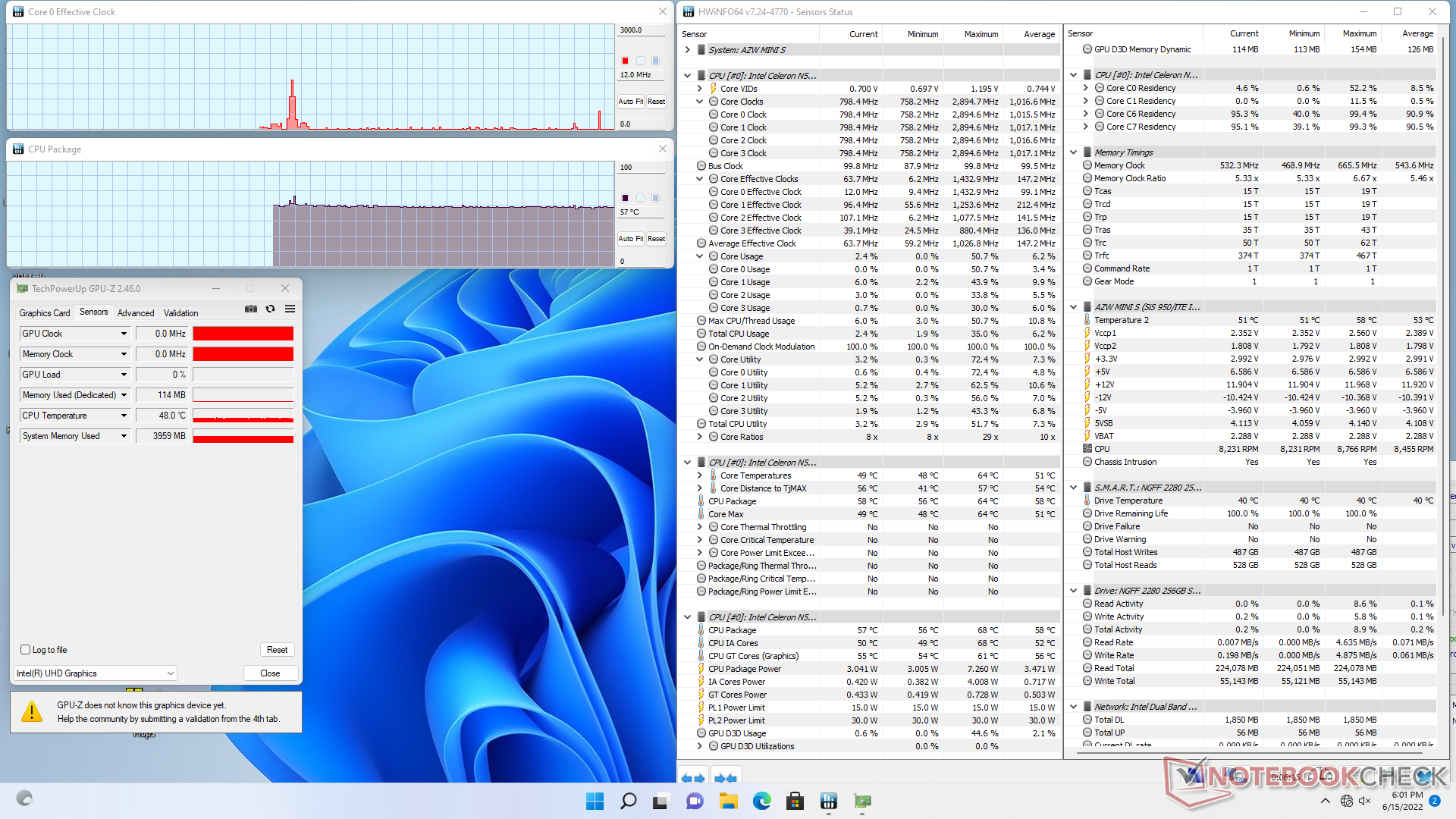Viewport: 1456px width, 819px height.
Task: Open the Chat app in the taskbar
Action: pos(695,801)
